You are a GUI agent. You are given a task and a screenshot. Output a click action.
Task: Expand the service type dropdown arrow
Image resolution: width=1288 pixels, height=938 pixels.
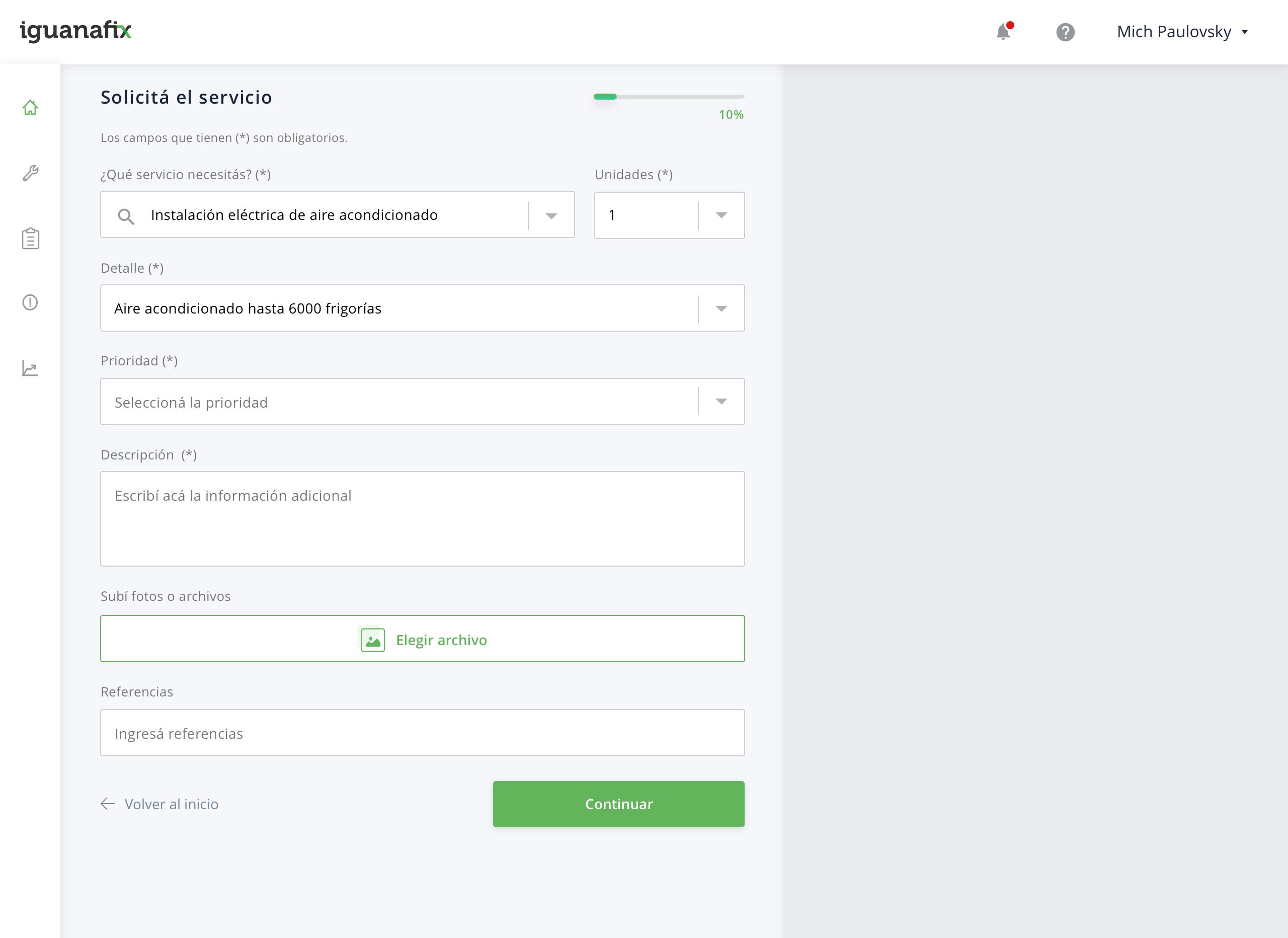[x=551, y=215]
